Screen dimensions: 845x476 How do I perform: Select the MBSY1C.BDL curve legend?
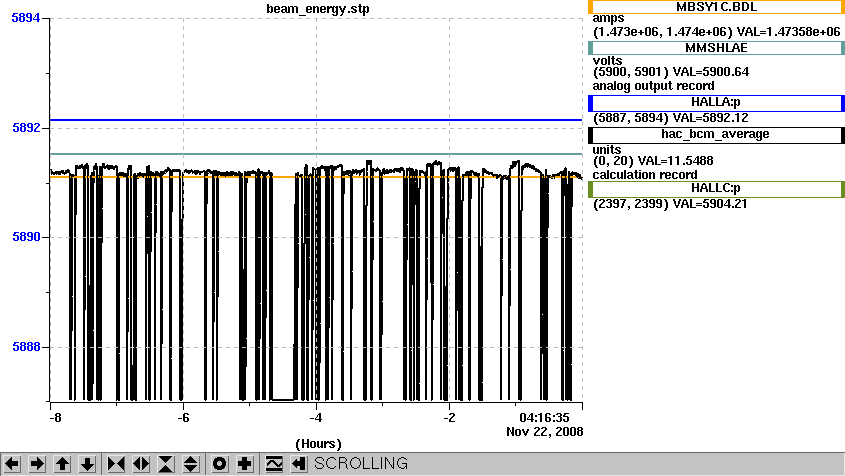(716, 7)
